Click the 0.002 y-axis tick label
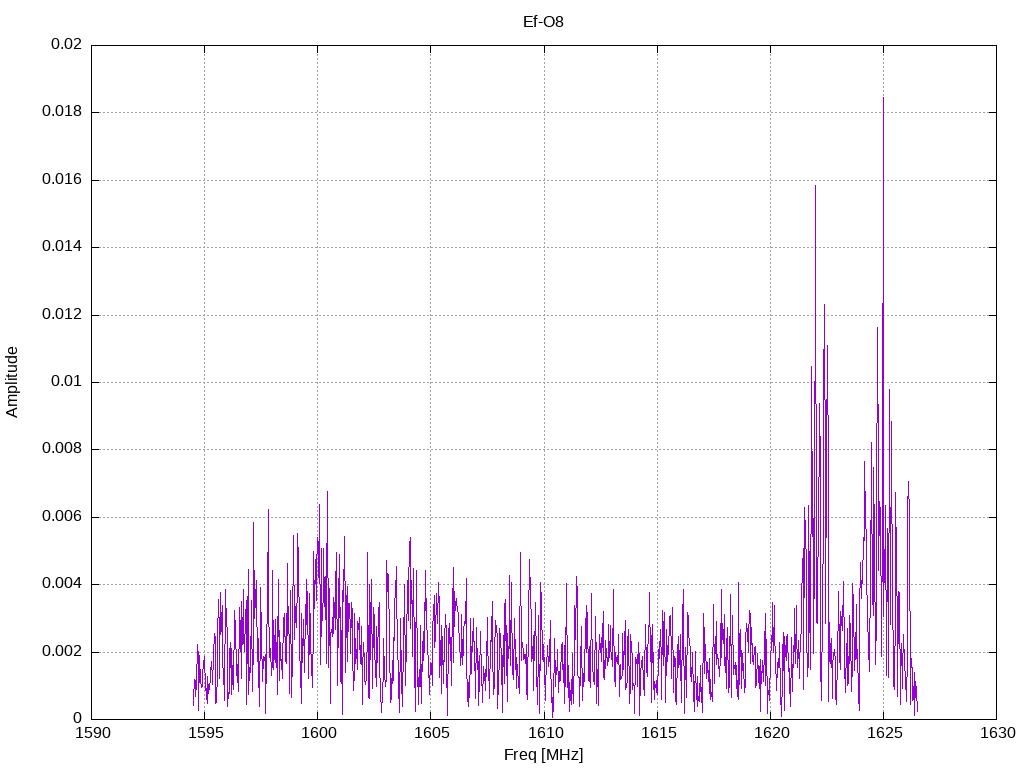Screen dimensions: 1024x768 pos(62,652)
